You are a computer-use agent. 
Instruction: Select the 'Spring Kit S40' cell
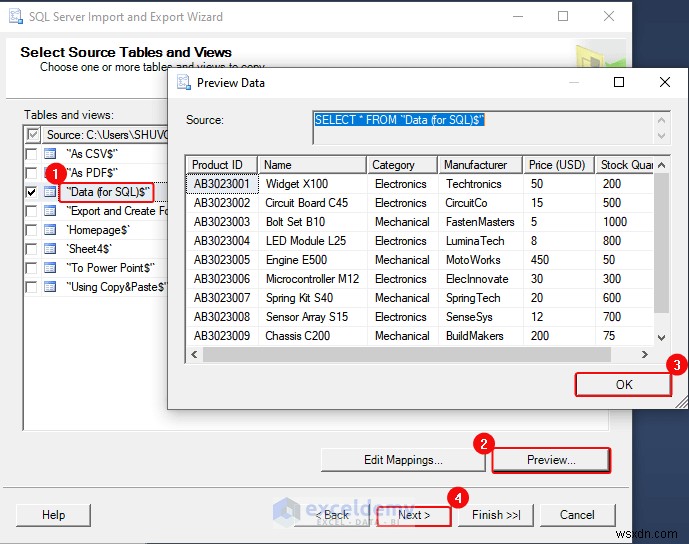(313, 298)
